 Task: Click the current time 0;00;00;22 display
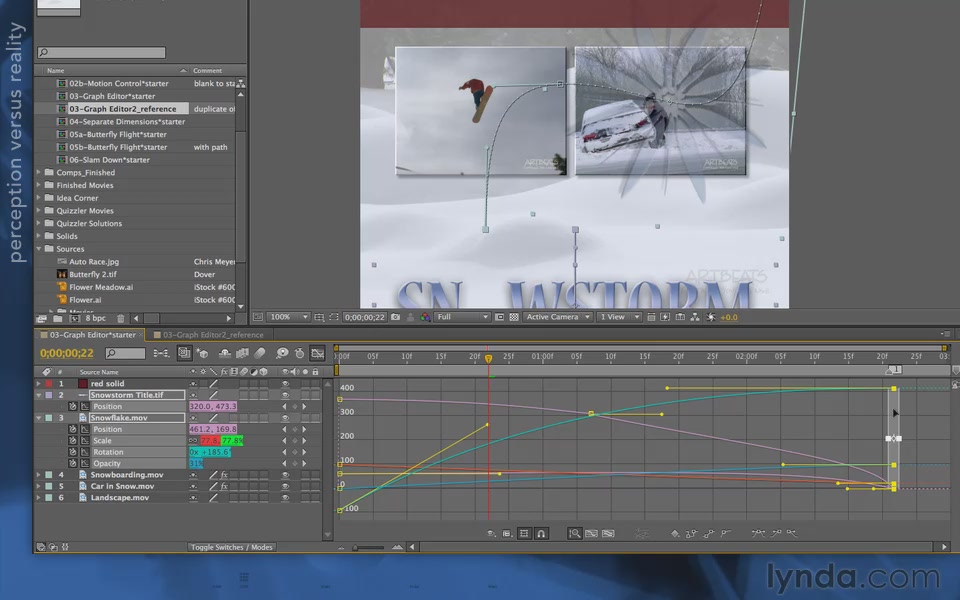coord(67,353)
